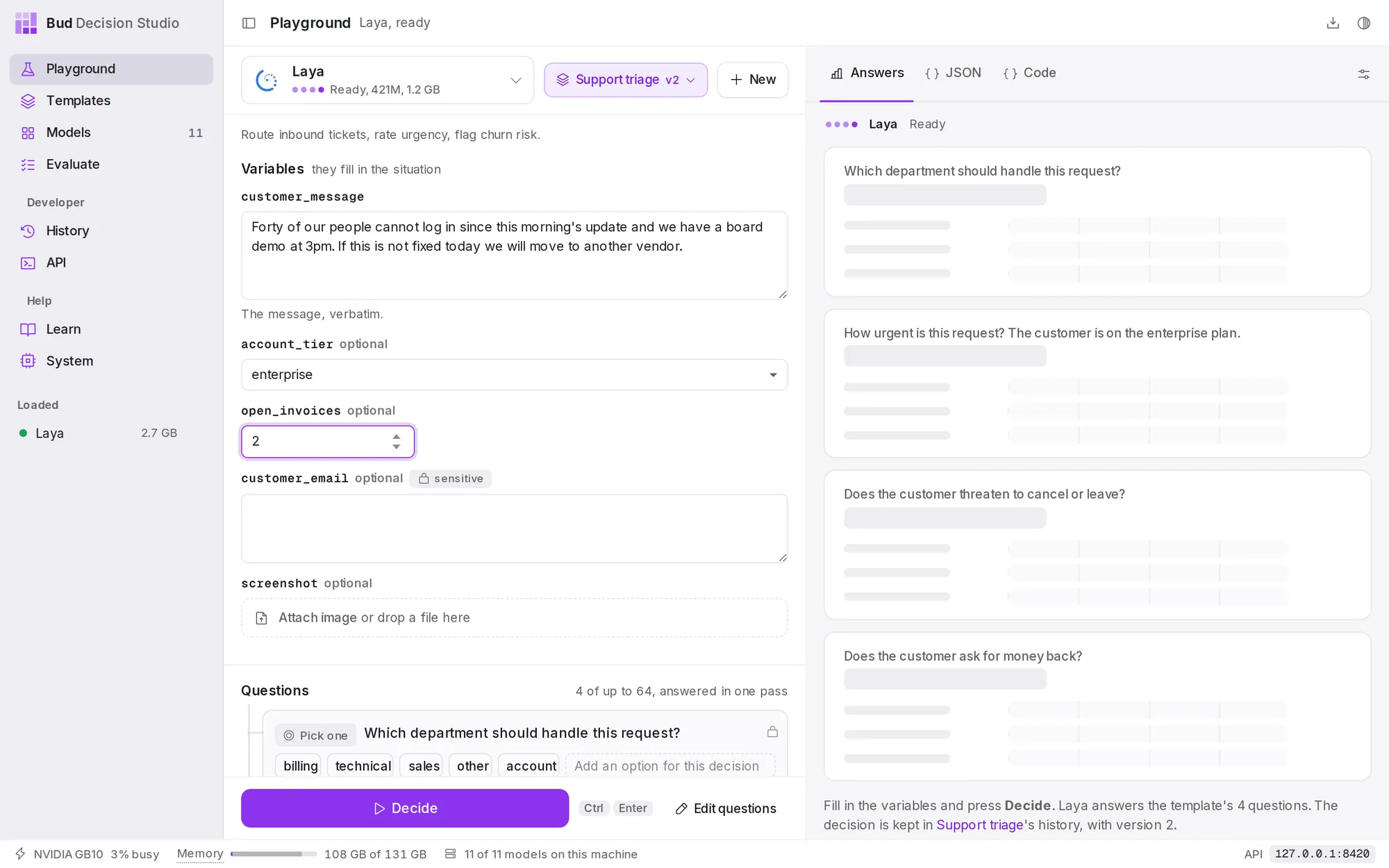Open System in the sidebar
Image resolution: width=1389 pixels, height=868 pixels.
111,361
